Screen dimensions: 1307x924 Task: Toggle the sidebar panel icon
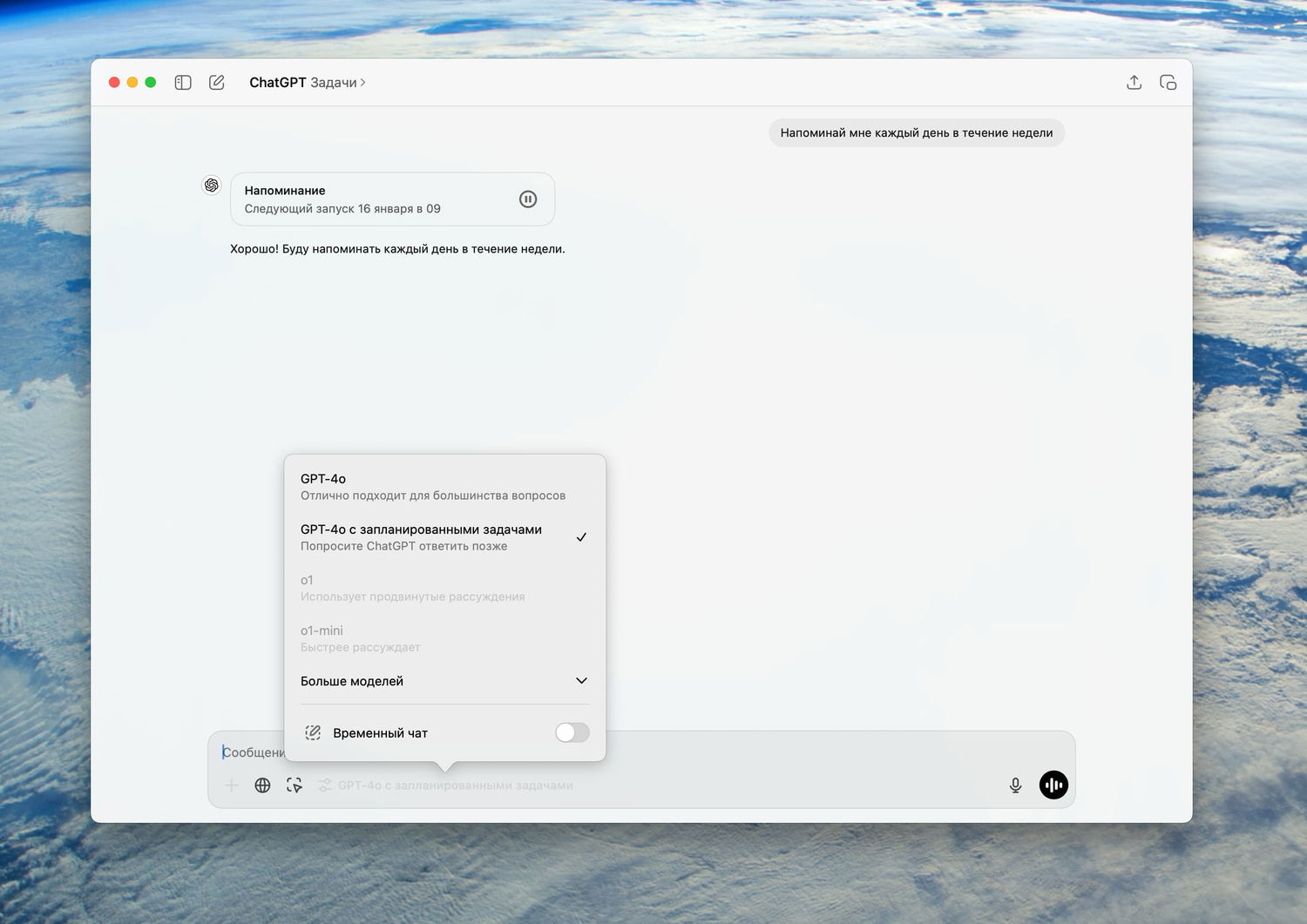(x=183, y=83)
